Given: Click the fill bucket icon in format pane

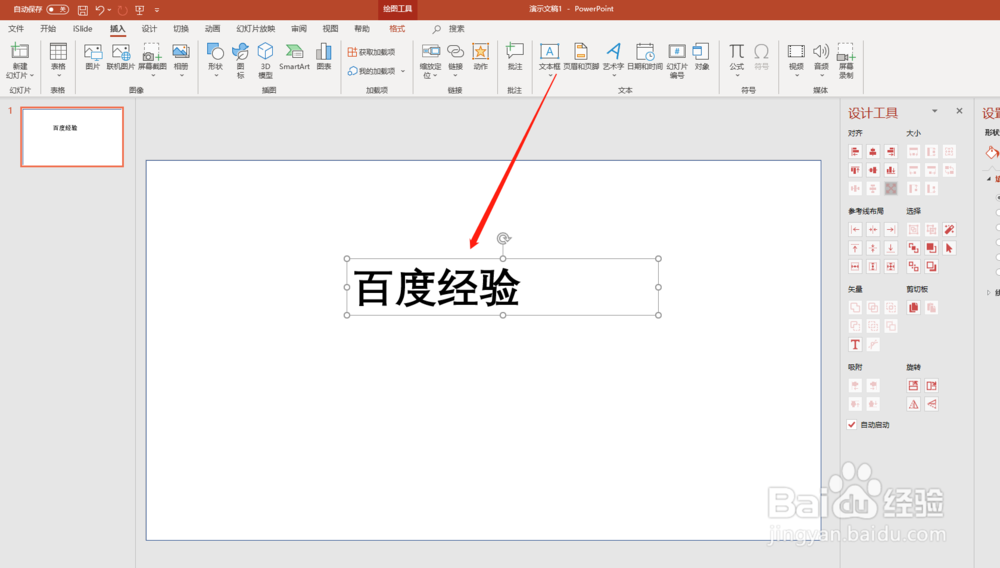Looking at the screenshot, I should pyautogui.click(x=992, y=152).
